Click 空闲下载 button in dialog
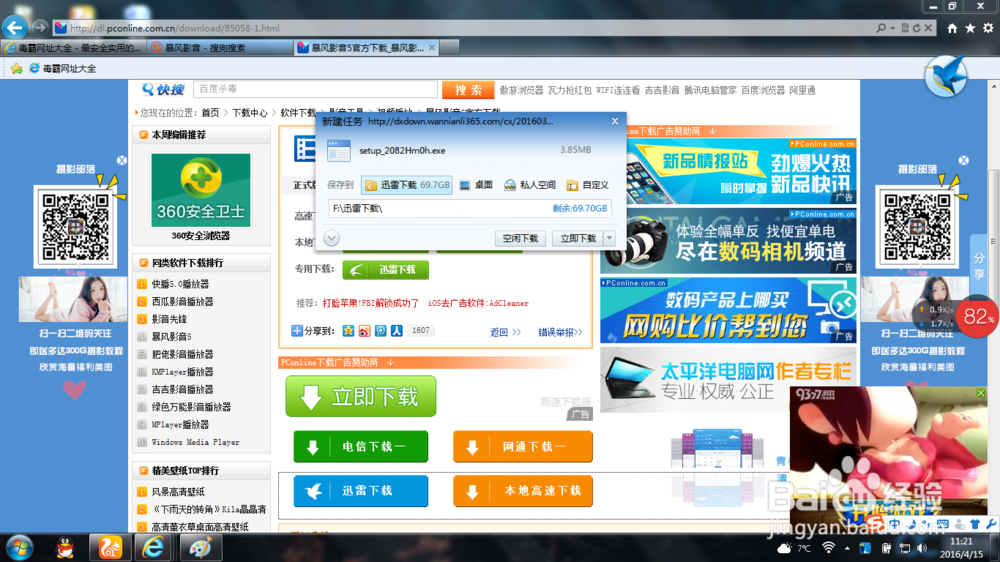Viewport: 1000px width, 562px height. coord(520,238)
